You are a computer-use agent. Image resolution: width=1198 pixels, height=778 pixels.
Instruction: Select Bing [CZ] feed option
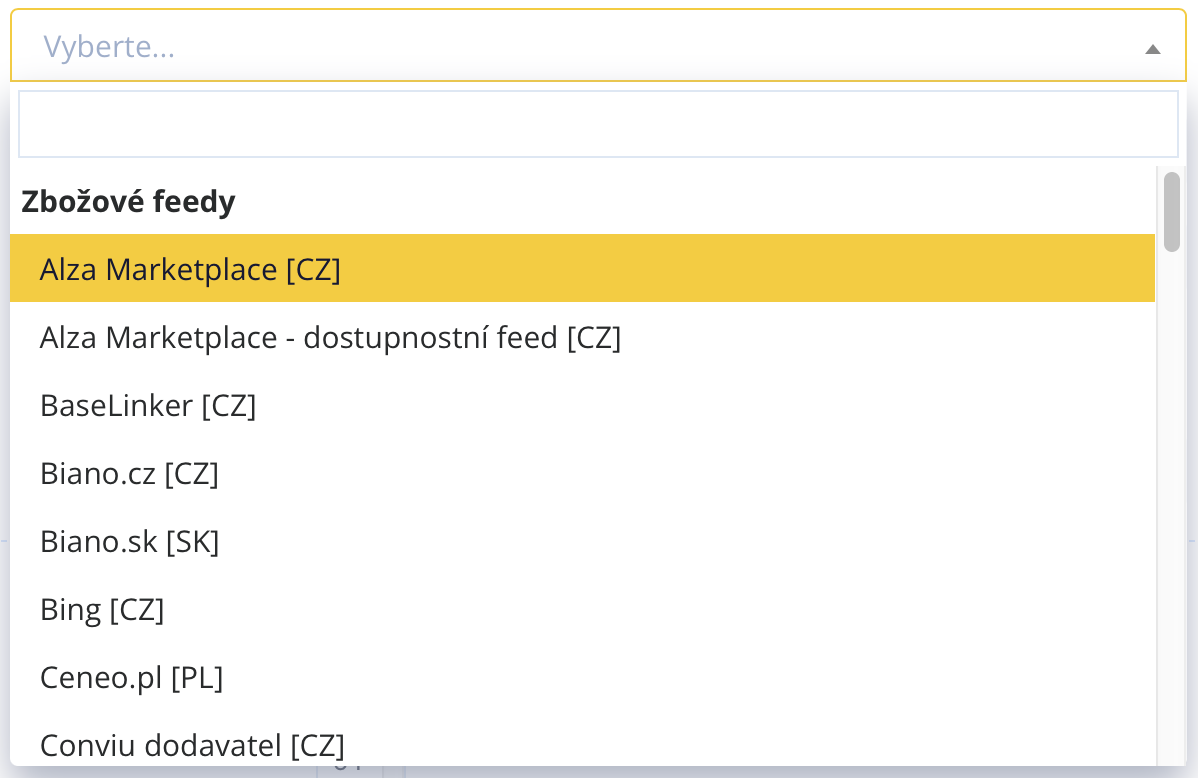coord(102,610)
